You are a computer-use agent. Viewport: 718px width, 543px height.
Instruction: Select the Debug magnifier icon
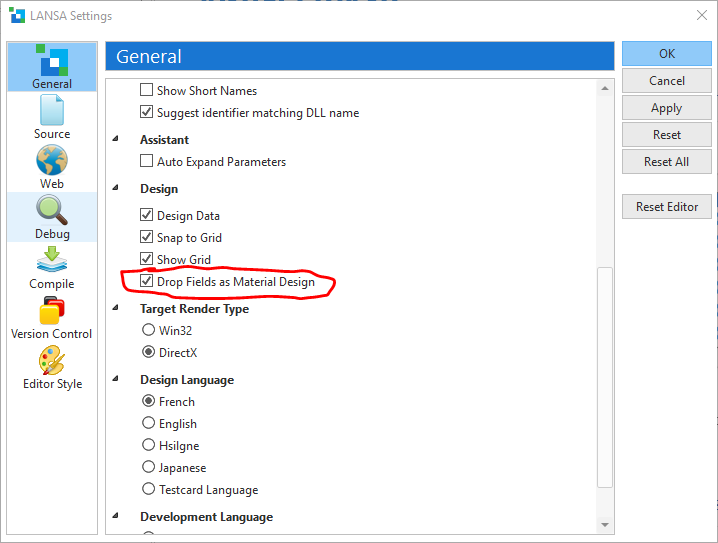[x=52, y=211]
